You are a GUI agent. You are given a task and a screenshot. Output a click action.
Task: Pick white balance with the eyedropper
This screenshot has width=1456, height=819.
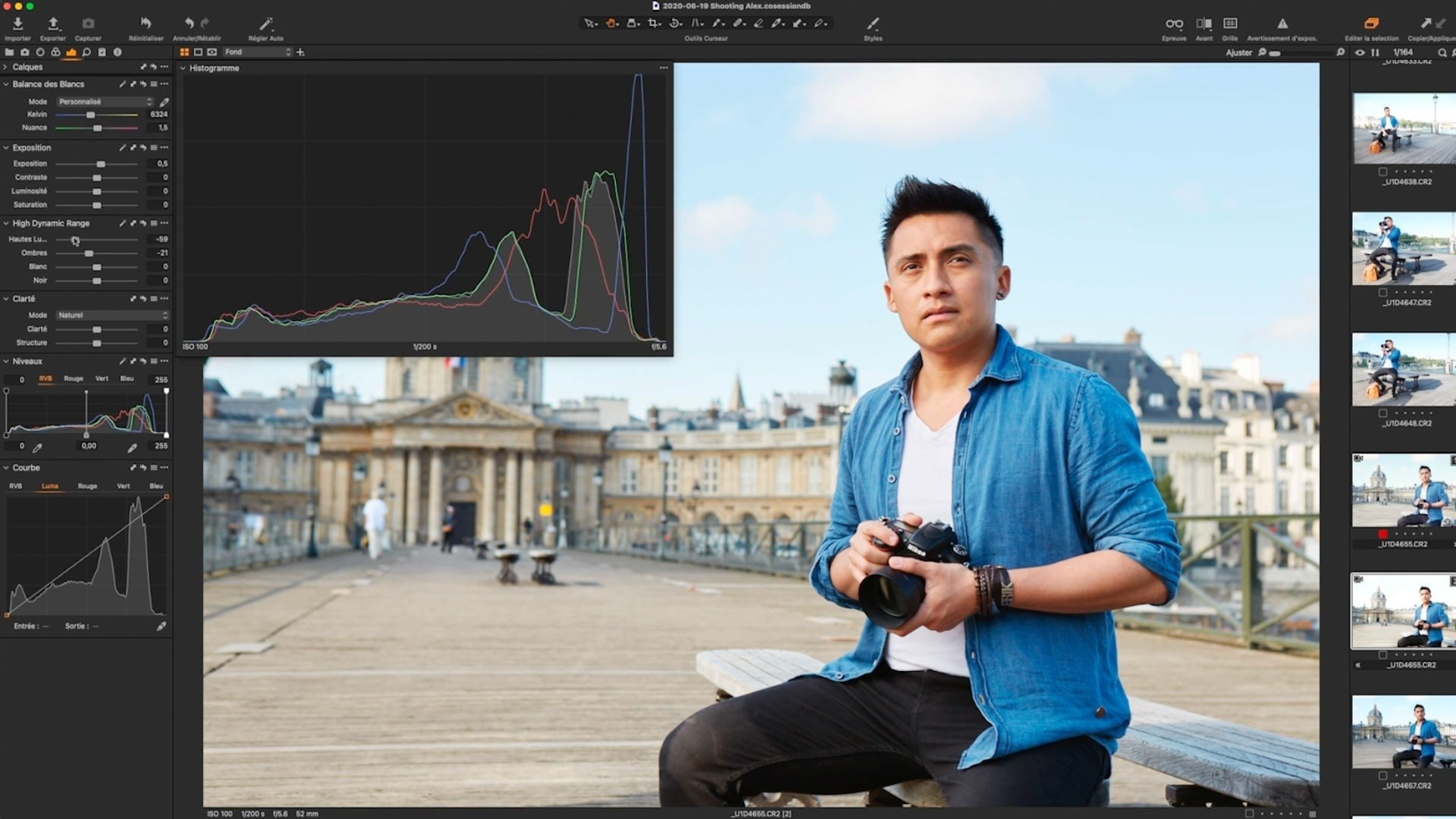[x=164, y=102]
